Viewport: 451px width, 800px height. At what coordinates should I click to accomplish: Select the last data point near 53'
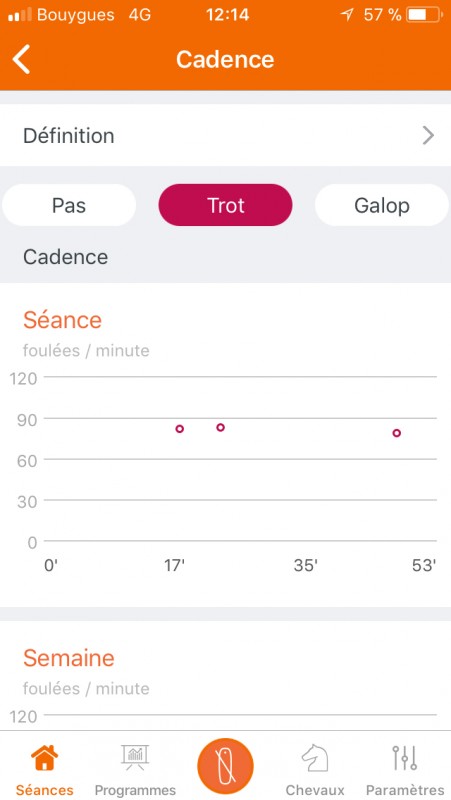(396, 433)
